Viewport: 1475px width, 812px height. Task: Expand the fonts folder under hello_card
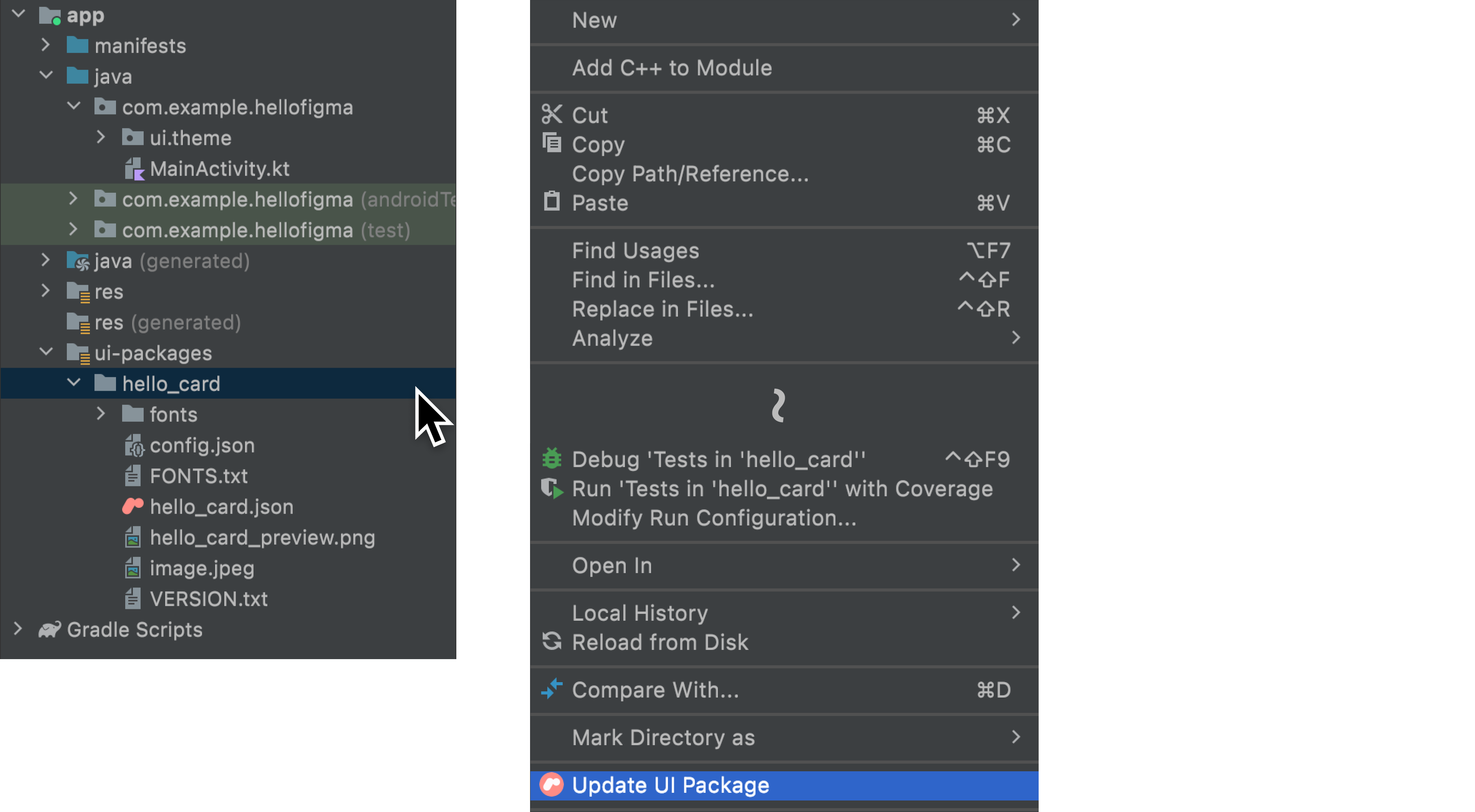coord(100,414)
